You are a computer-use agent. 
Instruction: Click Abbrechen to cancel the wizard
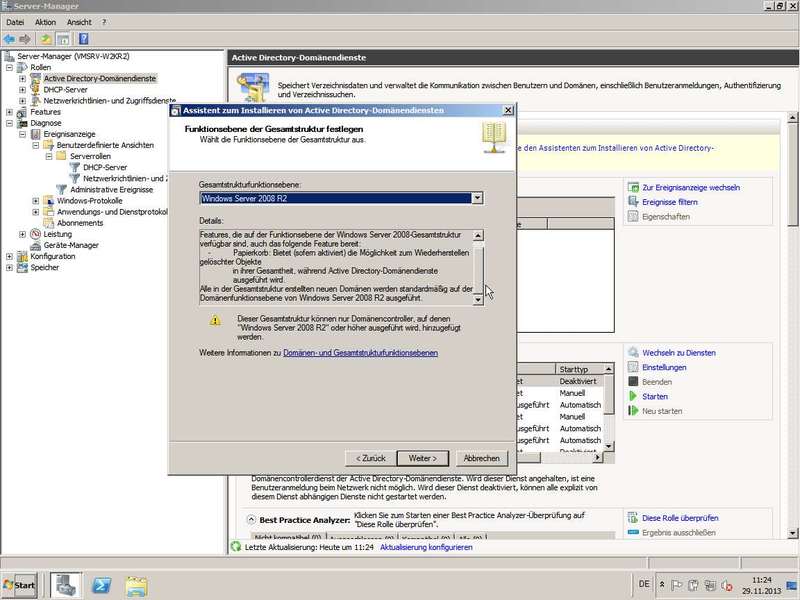click(481, 458)
